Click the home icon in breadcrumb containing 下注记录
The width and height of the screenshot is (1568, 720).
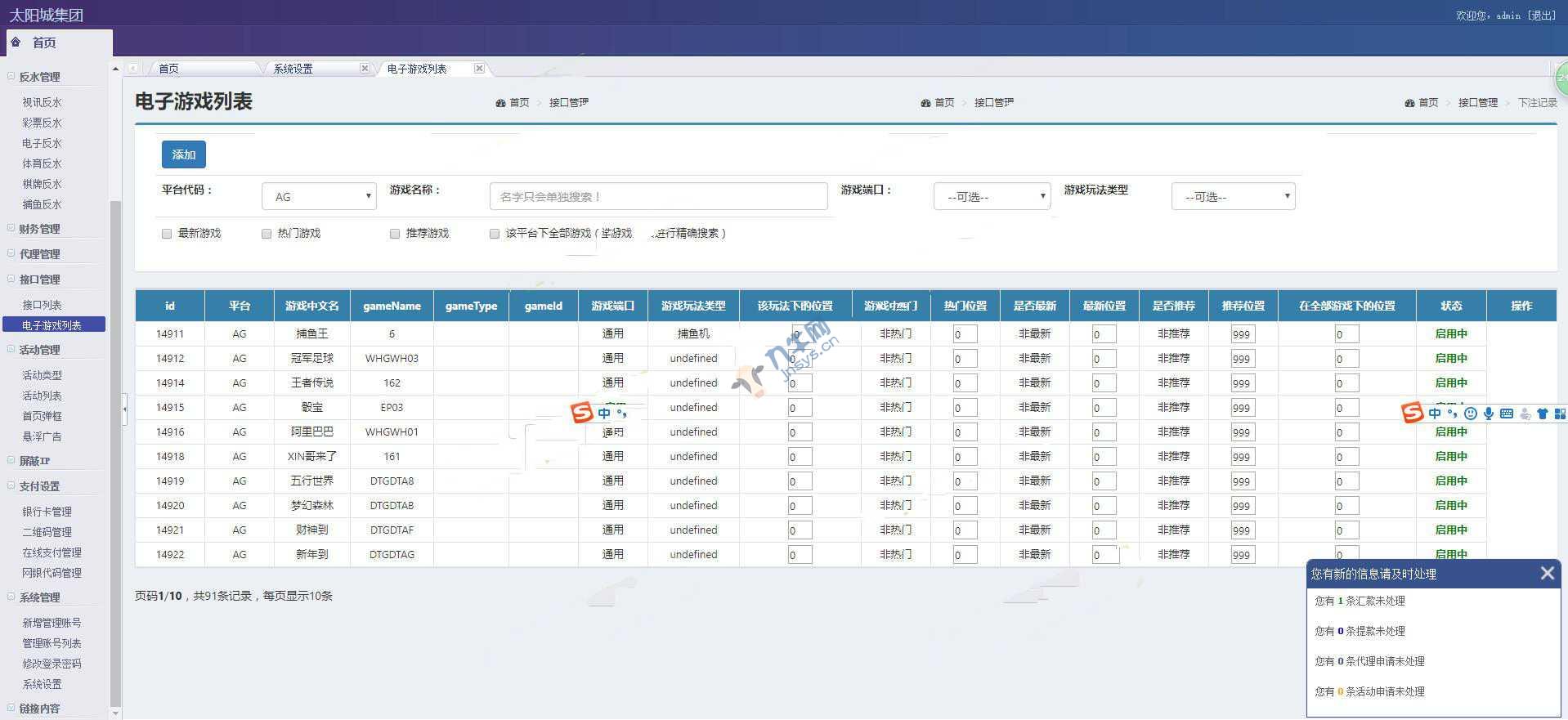coord(1409,102)
